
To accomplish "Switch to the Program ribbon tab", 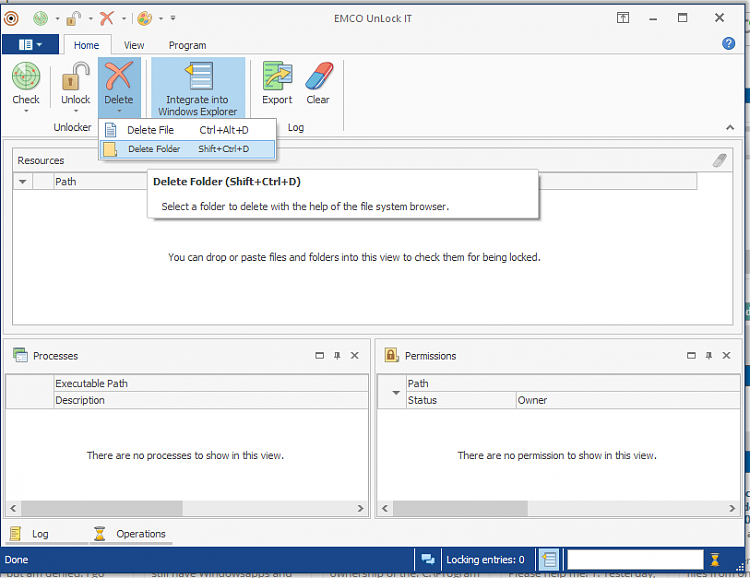I will pos(187,45).
